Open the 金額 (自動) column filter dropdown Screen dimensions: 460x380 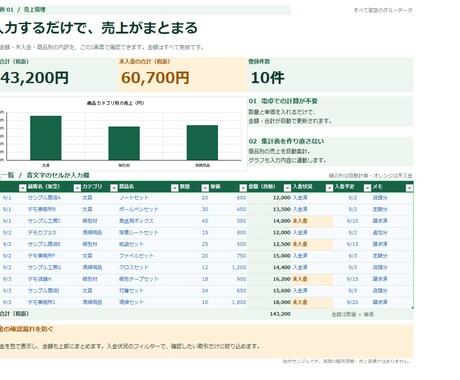(287, 188)
